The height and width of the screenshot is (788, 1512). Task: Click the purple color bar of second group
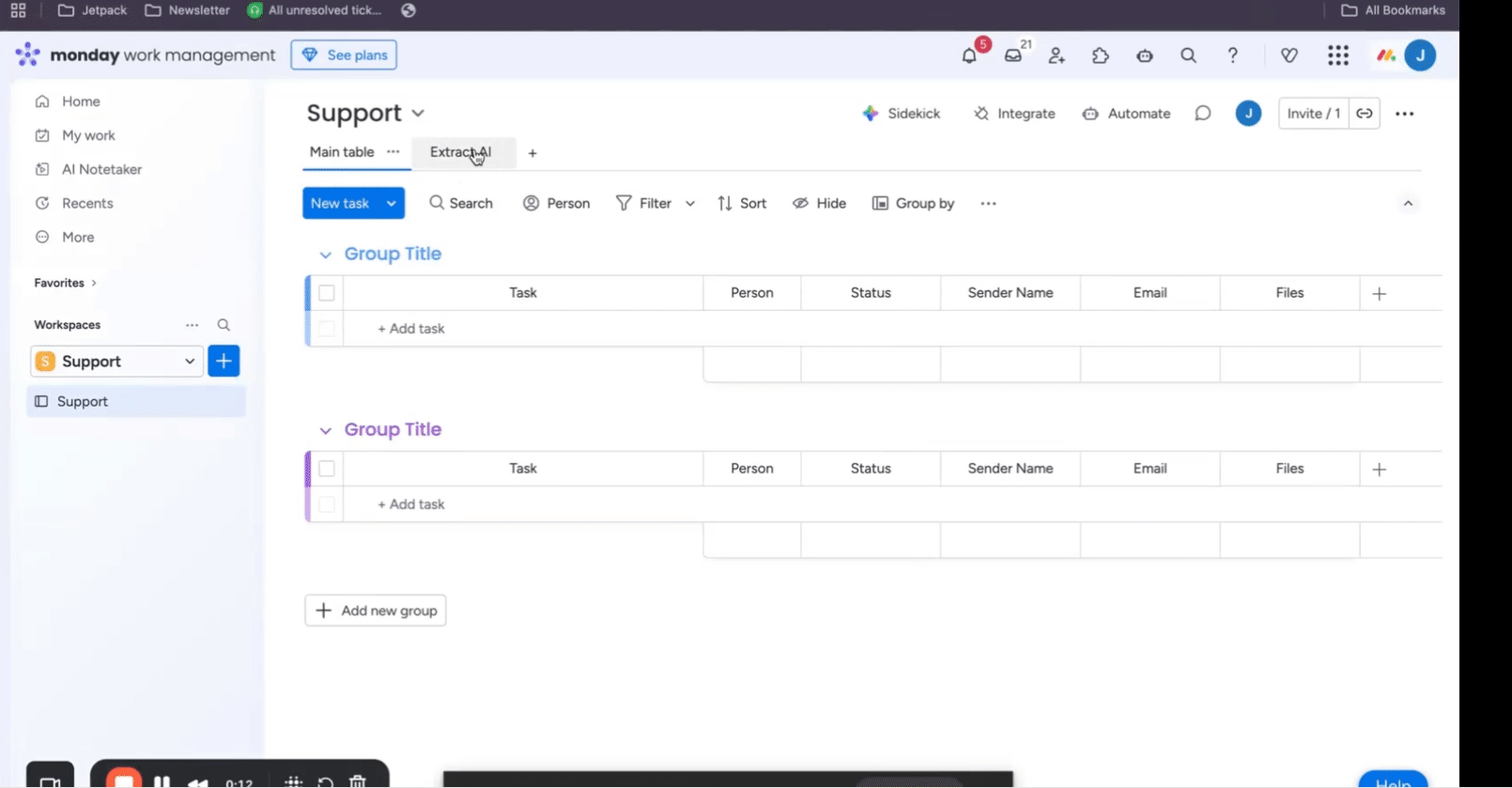tap(308, 487)
